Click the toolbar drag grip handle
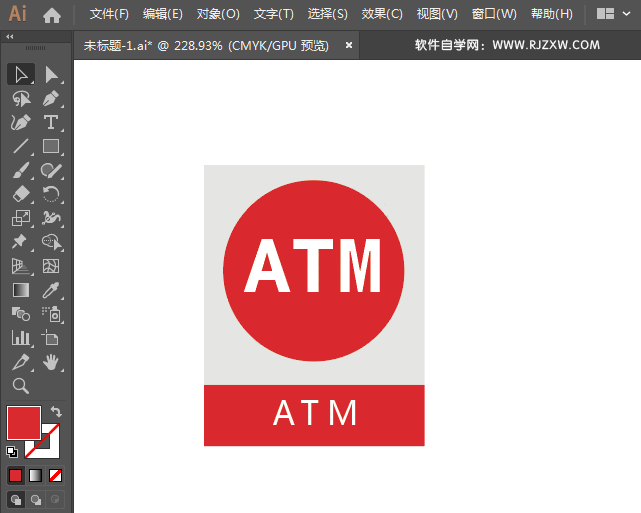This screenshot has height=513, width=641. pos(36,48)
